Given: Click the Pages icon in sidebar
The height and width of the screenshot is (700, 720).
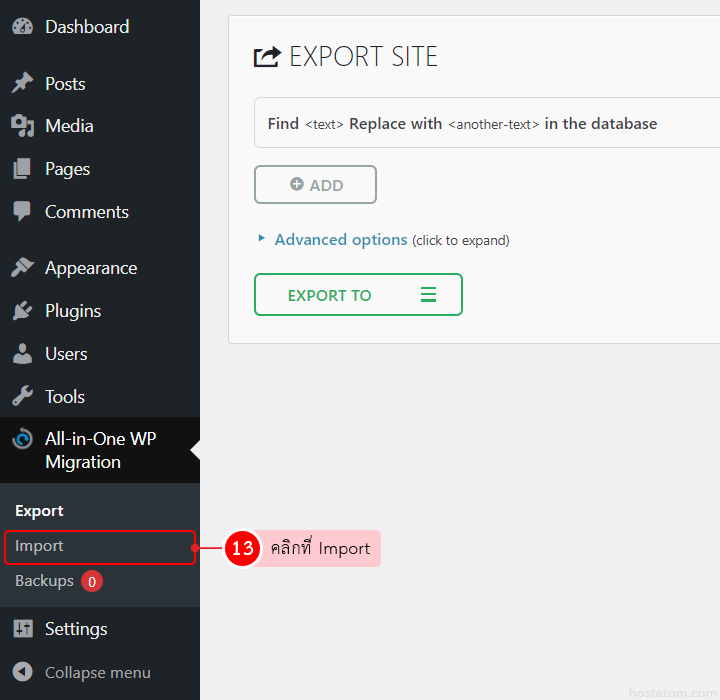Looking at the screenshot, I should [22, 169].
